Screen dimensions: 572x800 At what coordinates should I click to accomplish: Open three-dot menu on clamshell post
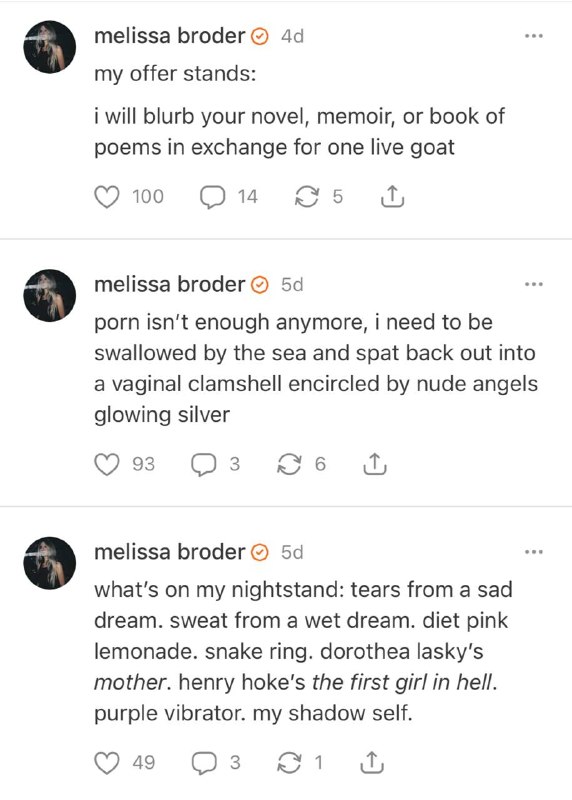[534, 284]
